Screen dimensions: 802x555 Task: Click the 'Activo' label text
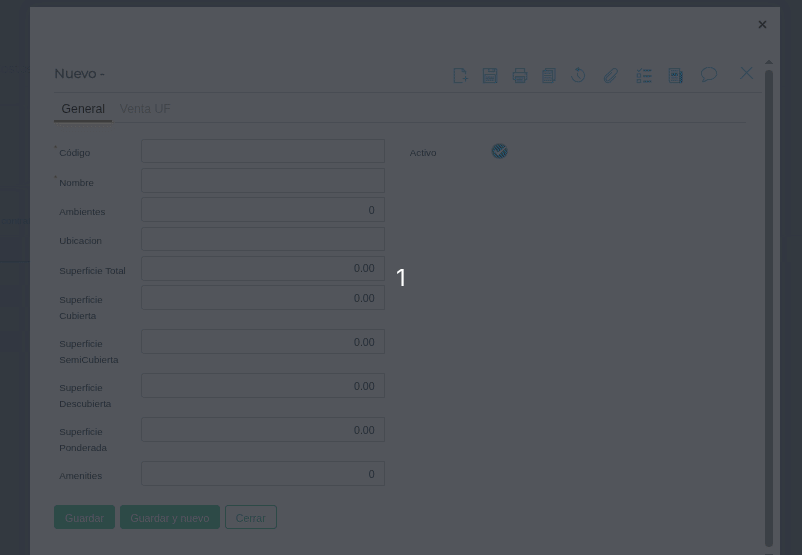click(x=423, y=153)
